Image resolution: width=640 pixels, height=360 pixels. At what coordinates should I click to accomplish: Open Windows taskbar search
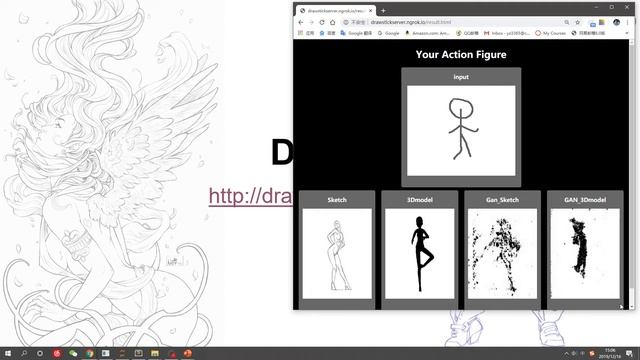click(x=24, y=353)
